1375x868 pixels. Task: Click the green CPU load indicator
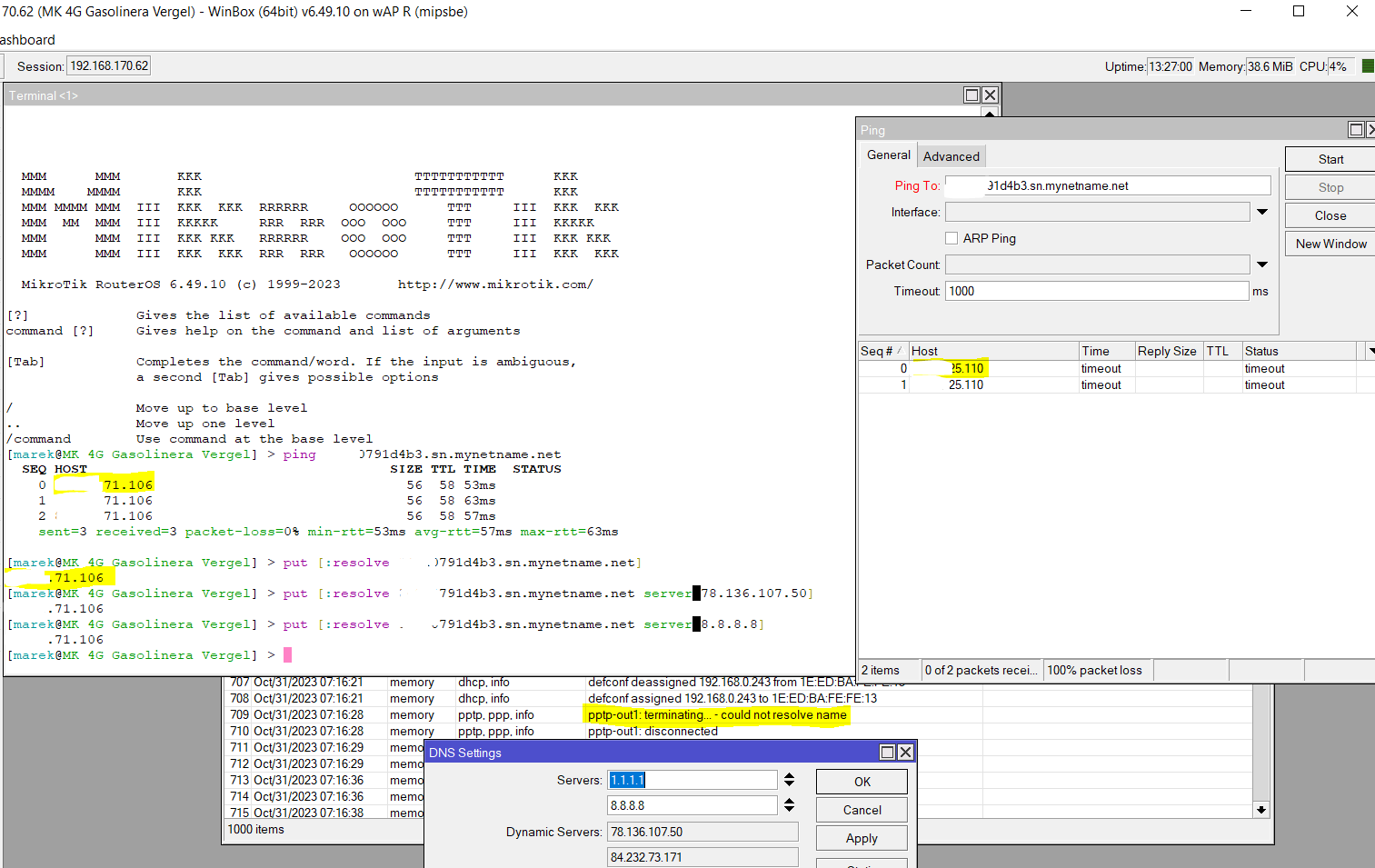[x=1367, y=66]
